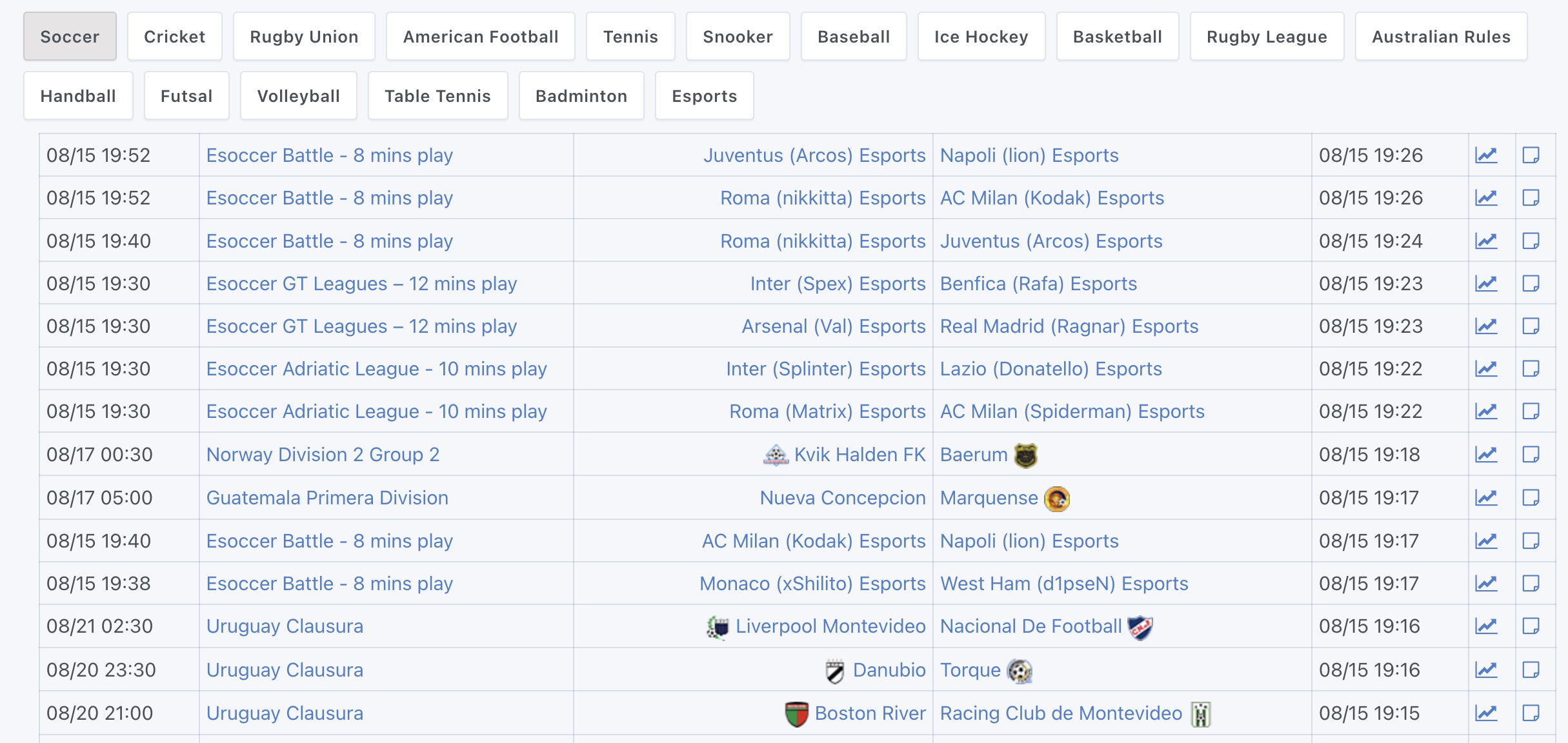1568x743 pixels.
Task: Open chart icon for Boston River vs Racing Club row
Action: (x=1486, y=713)
